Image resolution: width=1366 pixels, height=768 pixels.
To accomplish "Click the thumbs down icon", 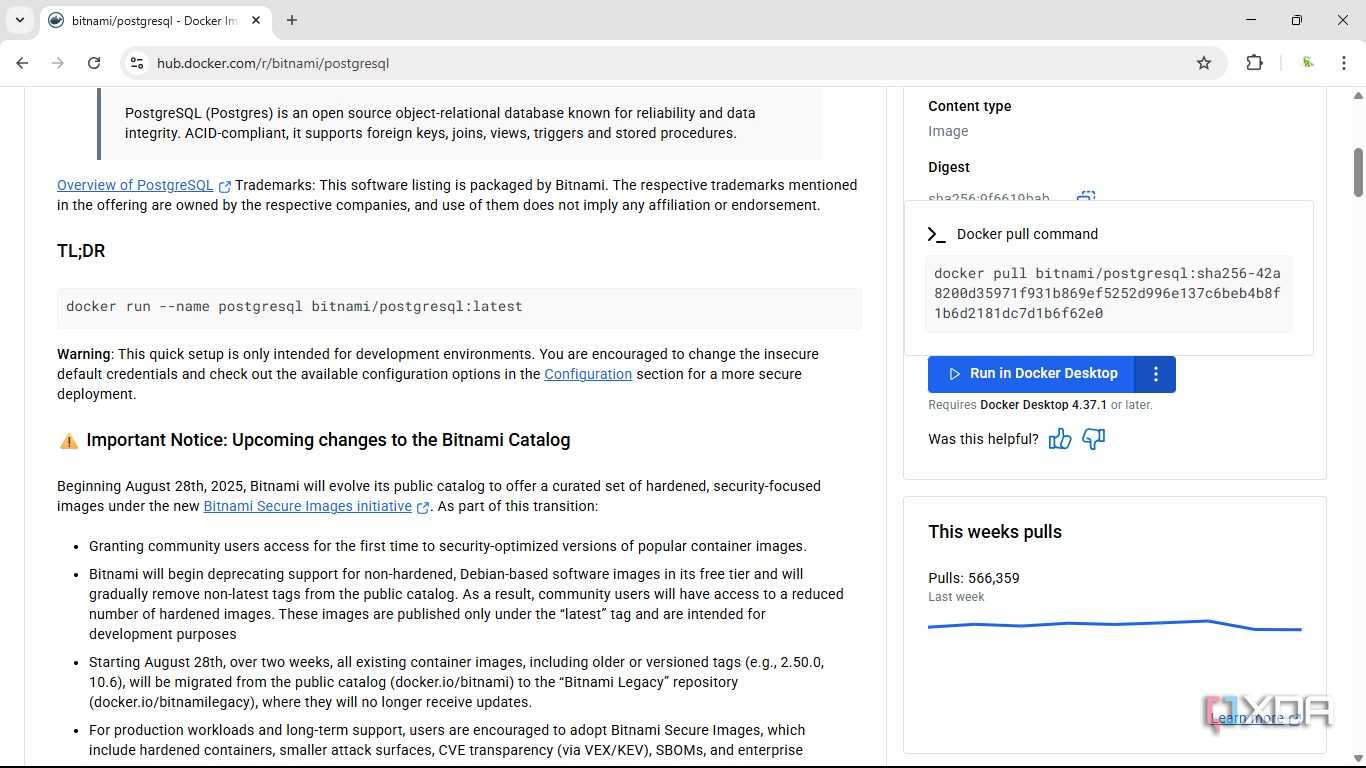I will tap(1094, 439).
